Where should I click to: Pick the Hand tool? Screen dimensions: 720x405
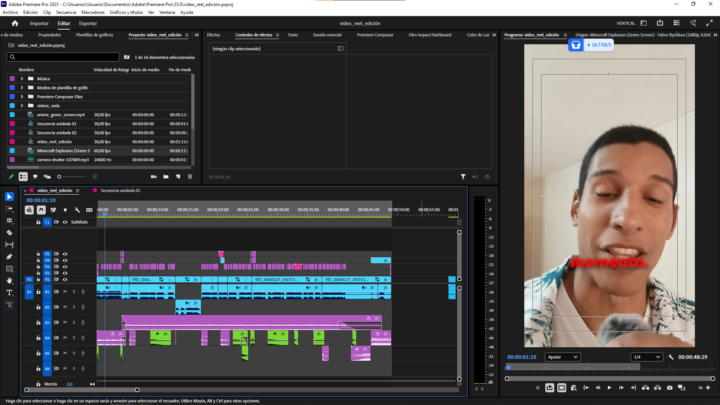click(9, 281)
